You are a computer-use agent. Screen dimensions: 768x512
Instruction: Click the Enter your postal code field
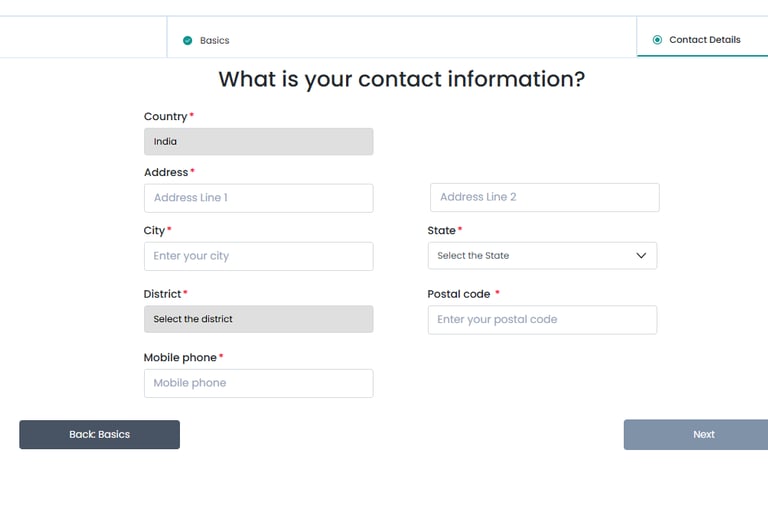tap(541, 320)
